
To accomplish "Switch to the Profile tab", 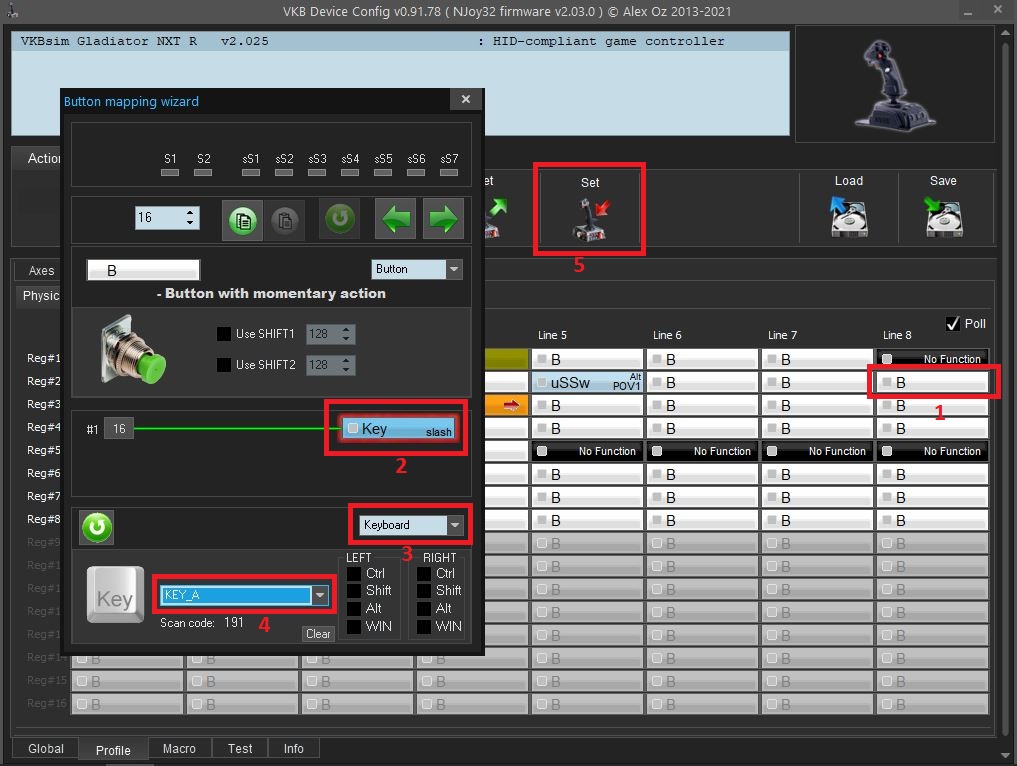I will [113, 750].
